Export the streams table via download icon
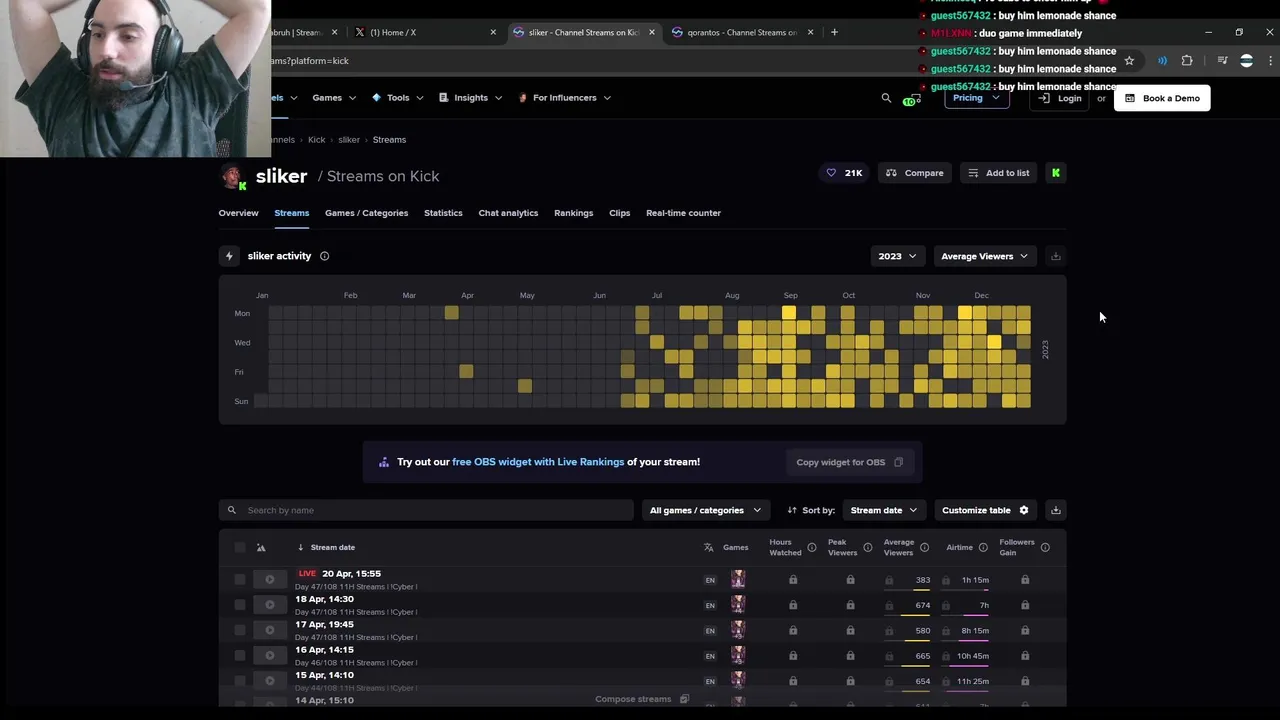 [x=1055, y=510]
